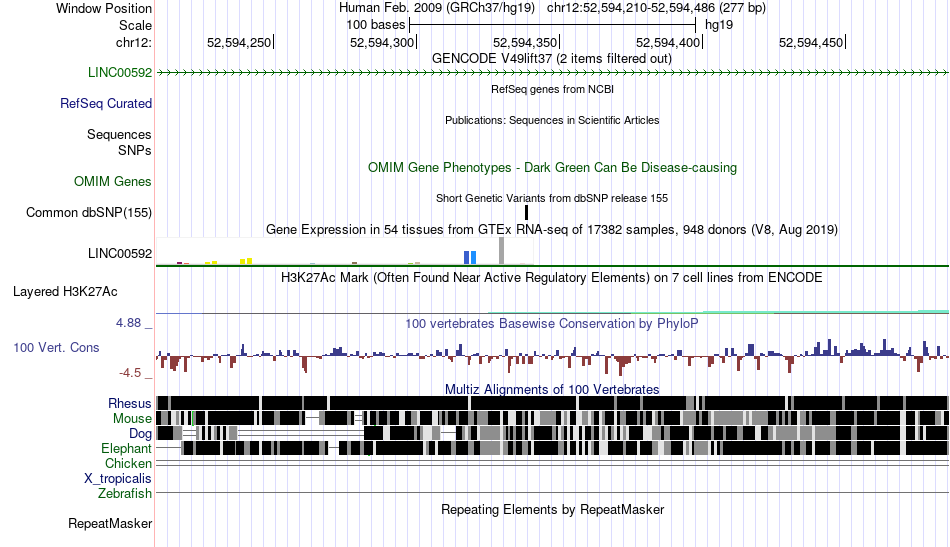Viewport: 950px width, 547px height.
Task: Click the Mouse alignment row label
Action: pyautogui.click(x=131, y=419)
